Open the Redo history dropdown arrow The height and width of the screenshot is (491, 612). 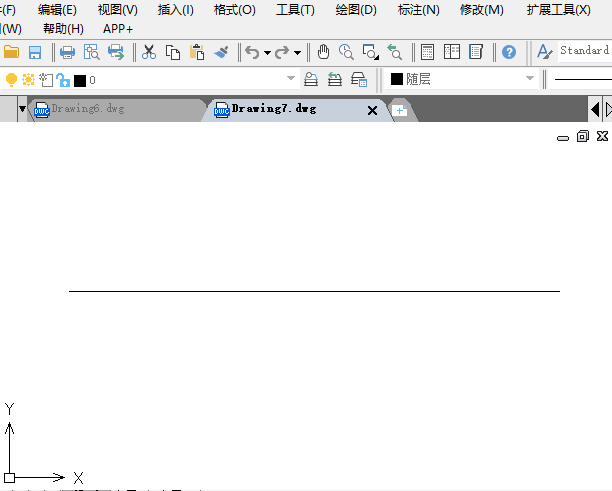click(x=298, y=52)
